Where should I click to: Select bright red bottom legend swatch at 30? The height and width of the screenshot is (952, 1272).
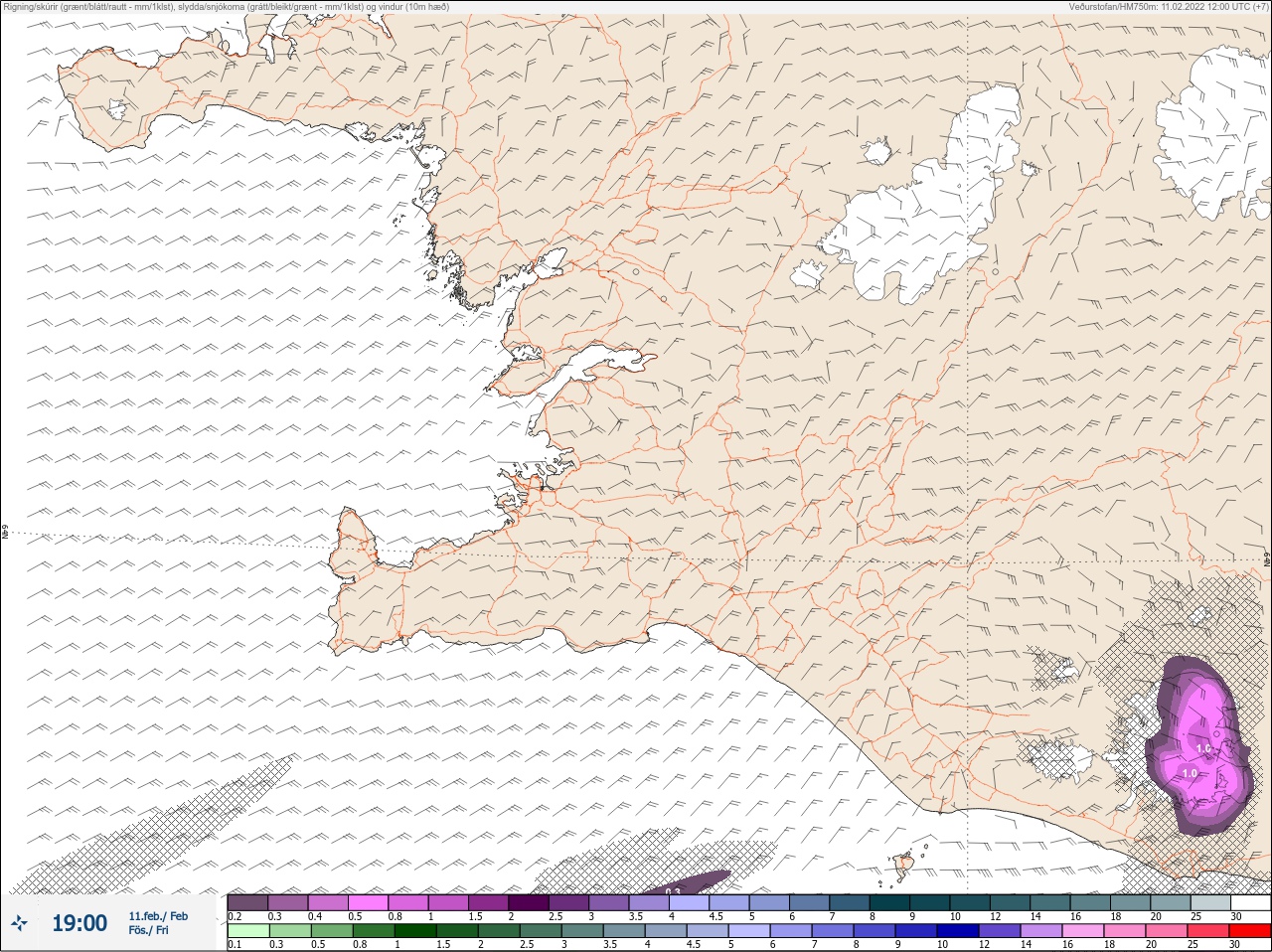point(1251,931)
